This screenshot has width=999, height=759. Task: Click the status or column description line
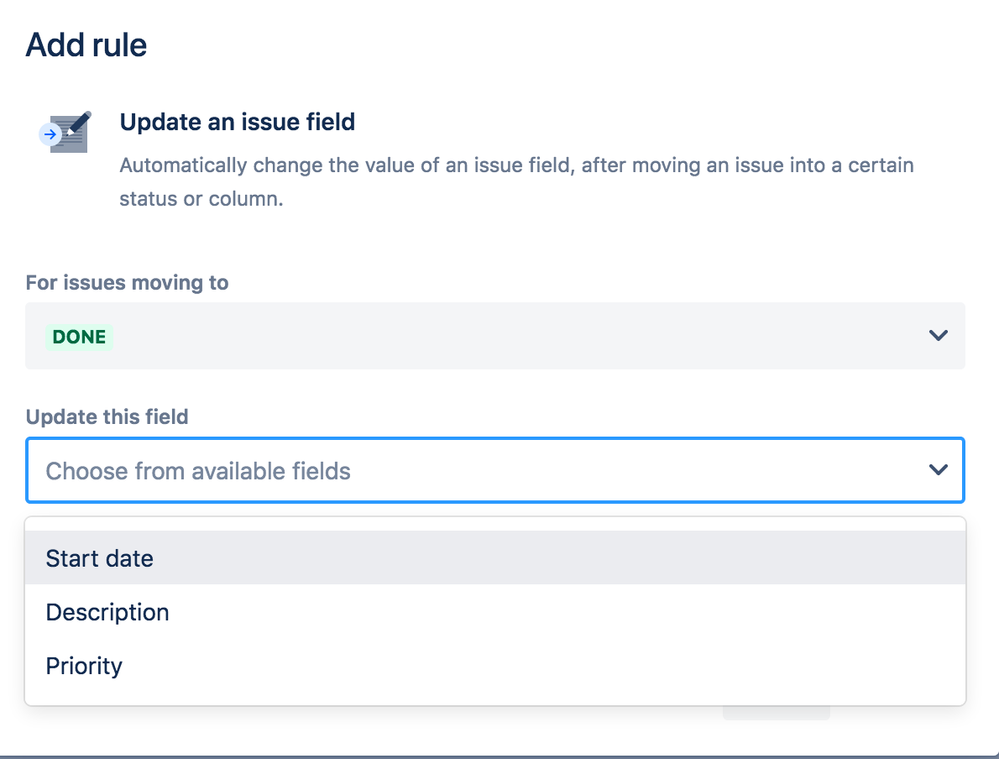[x=201, y=198]
